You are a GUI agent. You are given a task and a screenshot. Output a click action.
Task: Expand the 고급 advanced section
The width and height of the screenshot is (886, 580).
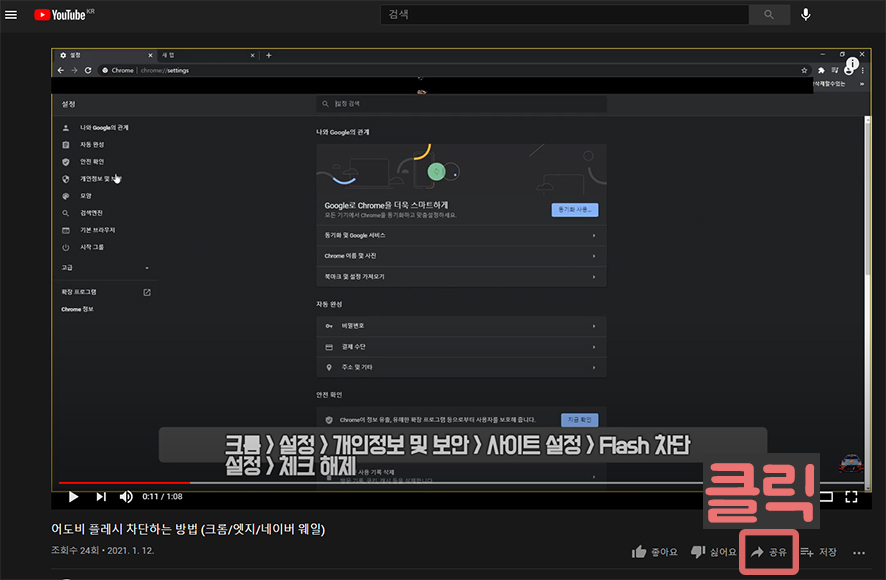click(105, 267)
